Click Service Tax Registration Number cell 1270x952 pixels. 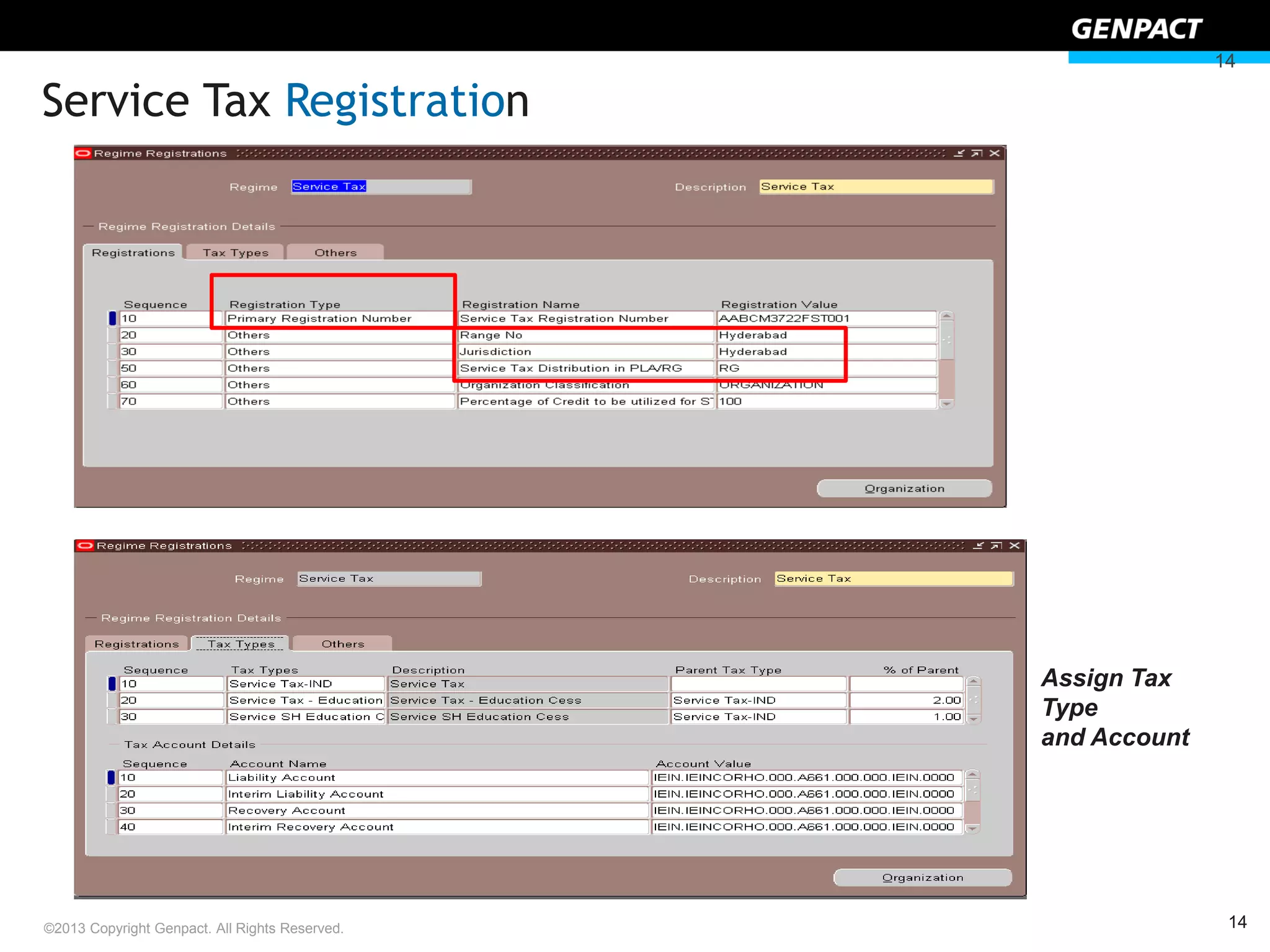coord(586,319)
